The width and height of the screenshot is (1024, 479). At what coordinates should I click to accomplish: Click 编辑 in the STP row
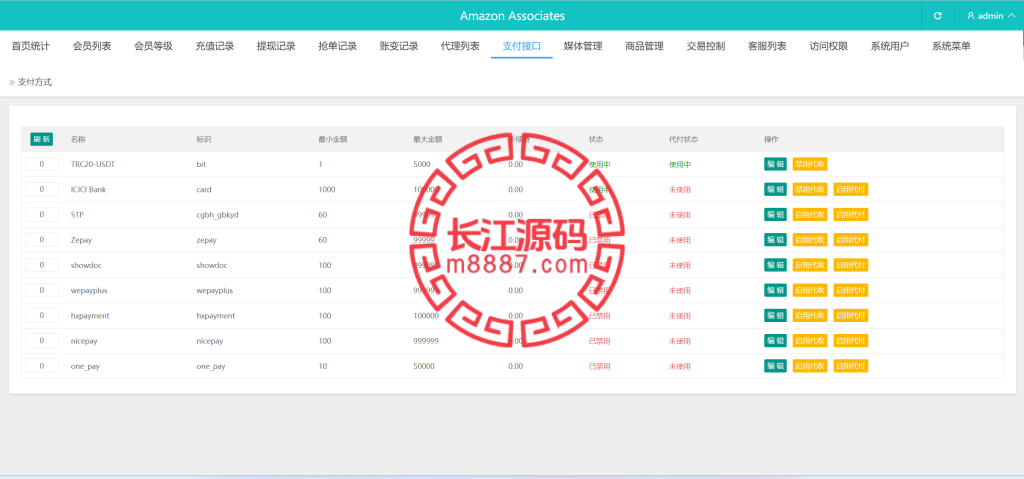[x=775, y=214]
